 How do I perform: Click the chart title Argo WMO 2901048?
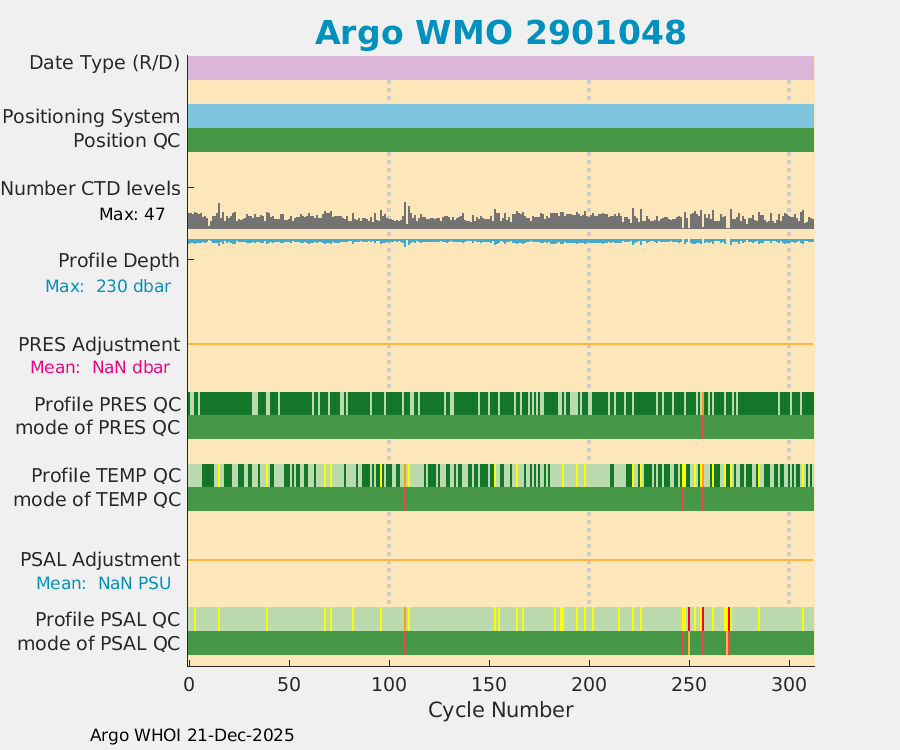coord(500,32)
